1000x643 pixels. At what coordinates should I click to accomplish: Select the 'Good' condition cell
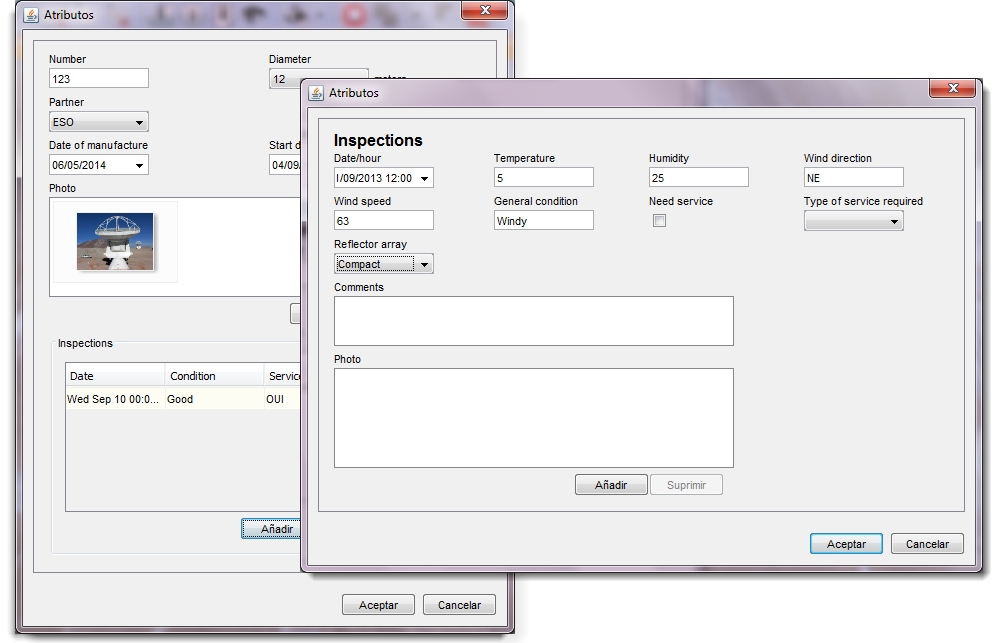pos(215,399)
